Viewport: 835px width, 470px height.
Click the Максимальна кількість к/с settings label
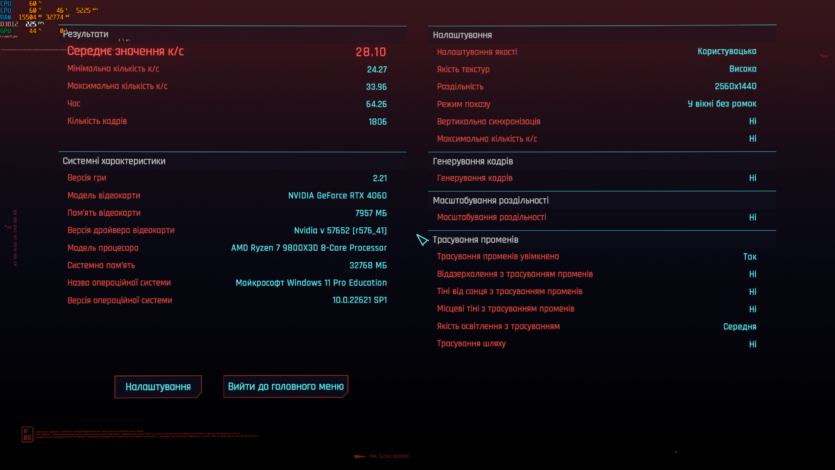tap(487, 139)
